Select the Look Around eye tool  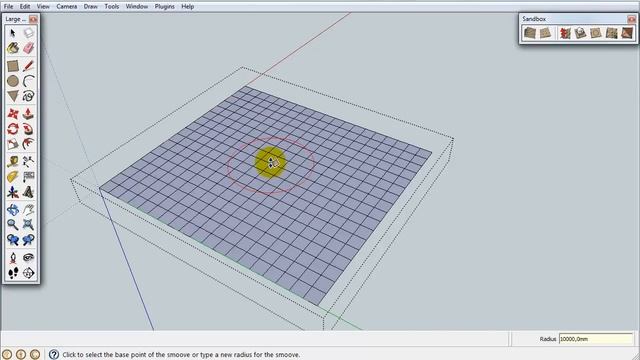pos(28,258)
